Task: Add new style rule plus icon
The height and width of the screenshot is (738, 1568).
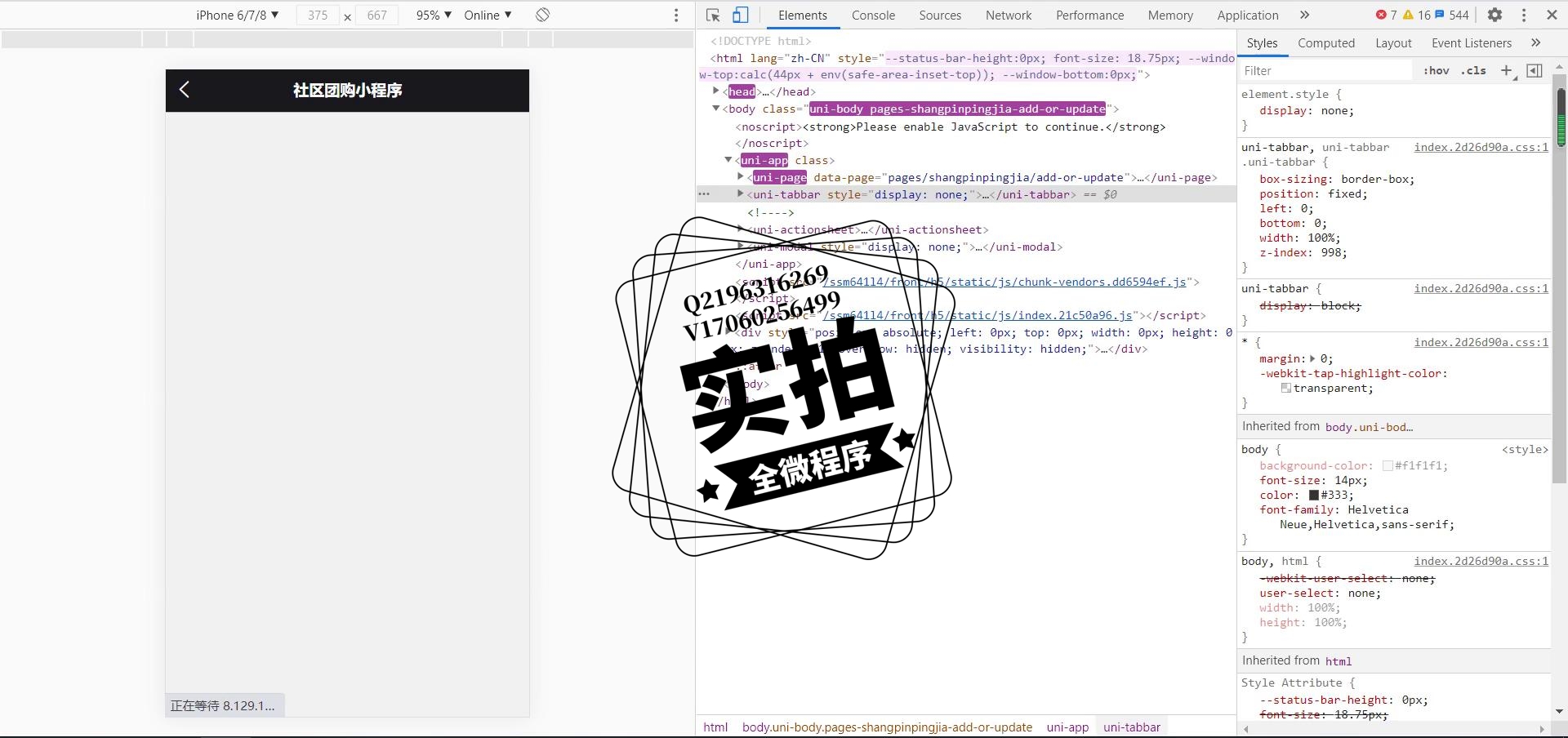Action: pyautogui.click(x=1507, y=70)
